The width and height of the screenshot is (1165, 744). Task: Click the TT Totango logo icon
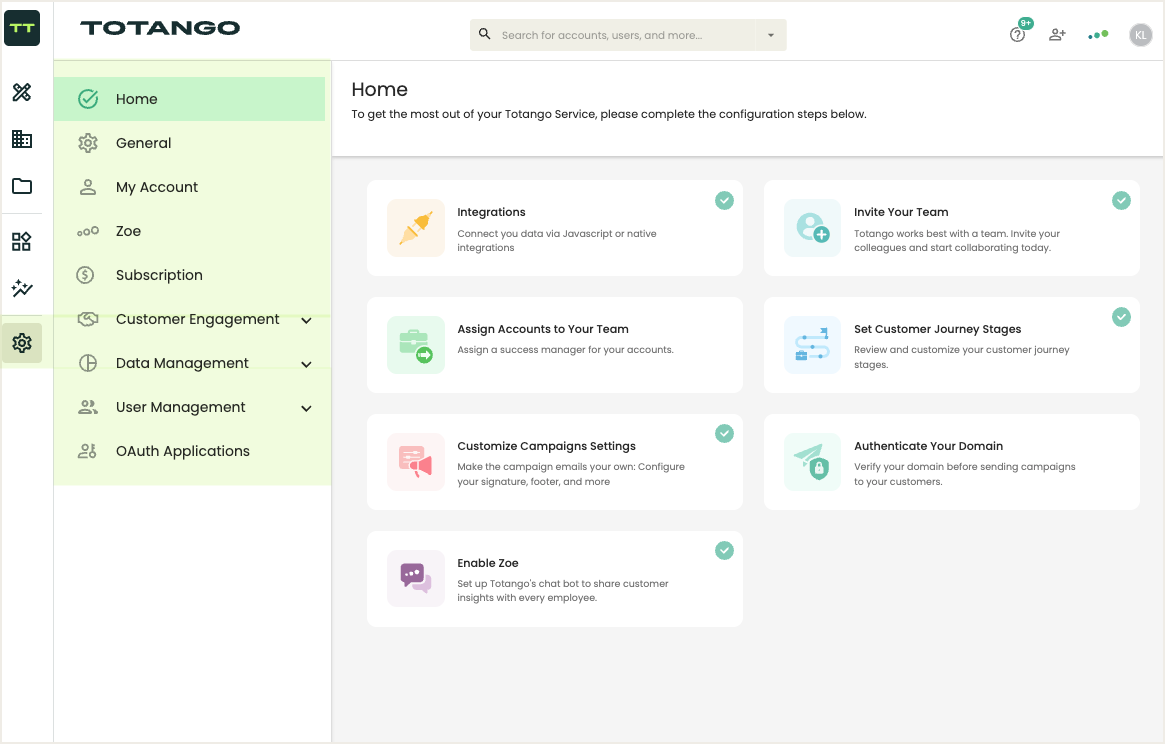pos(22,28)
